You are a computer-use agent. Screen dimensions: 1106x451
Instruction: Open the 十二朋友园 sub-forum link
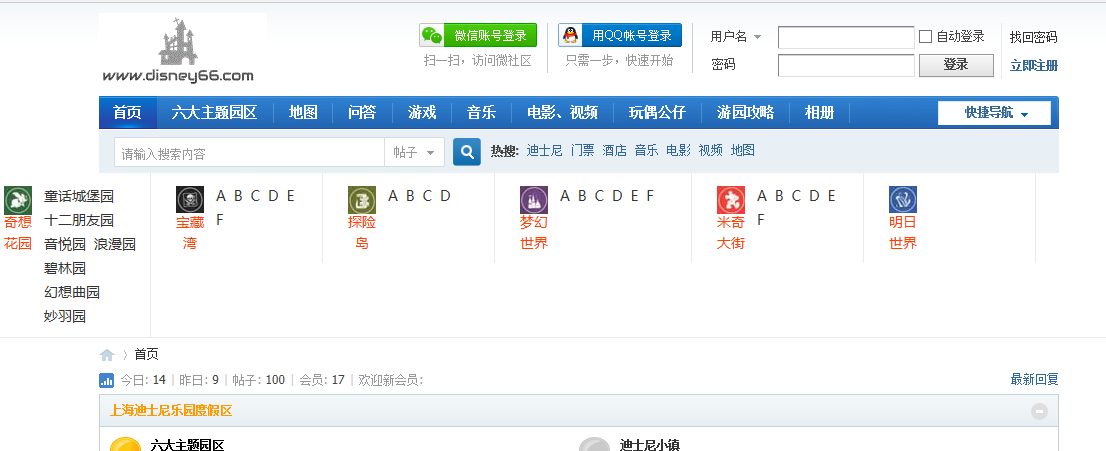(x=79, y=220)
